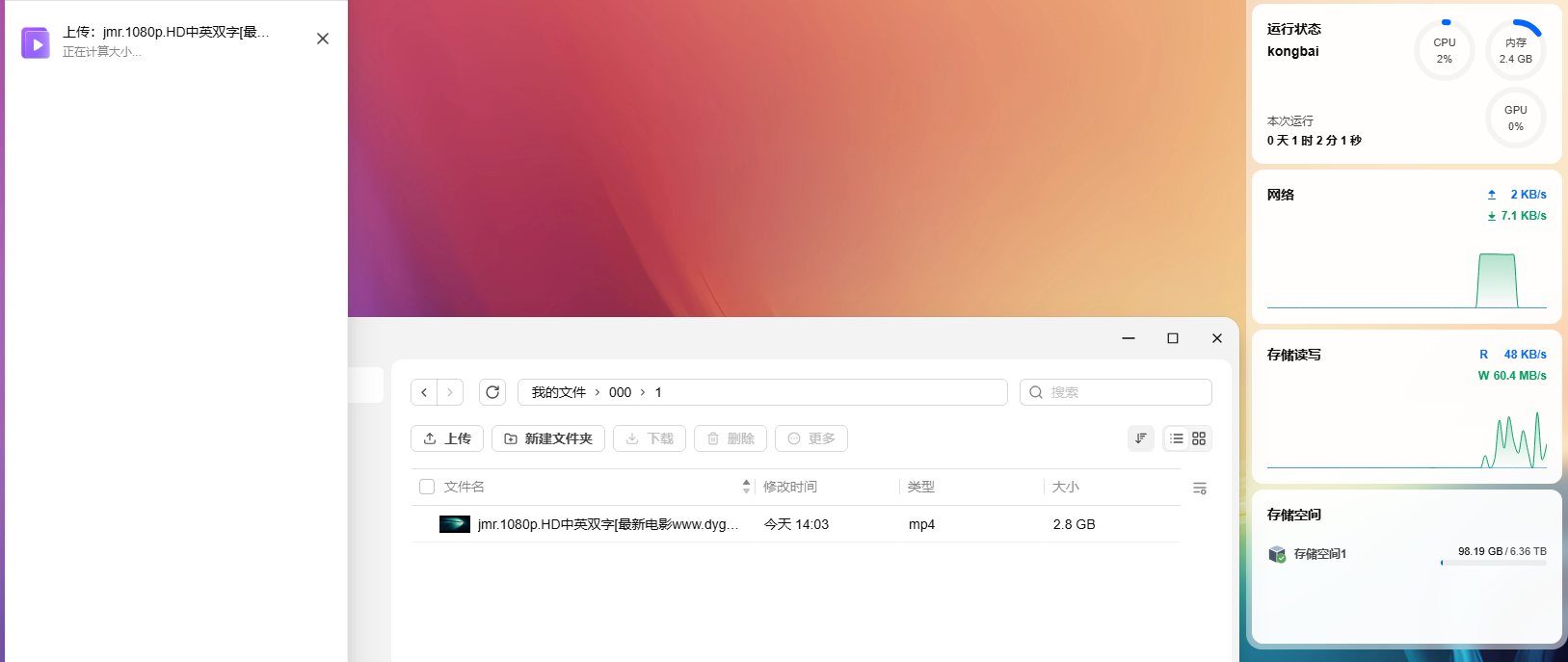The image size is (1568, 662).
Task: Click the 删除 delete button
Action: coord(731,438)
